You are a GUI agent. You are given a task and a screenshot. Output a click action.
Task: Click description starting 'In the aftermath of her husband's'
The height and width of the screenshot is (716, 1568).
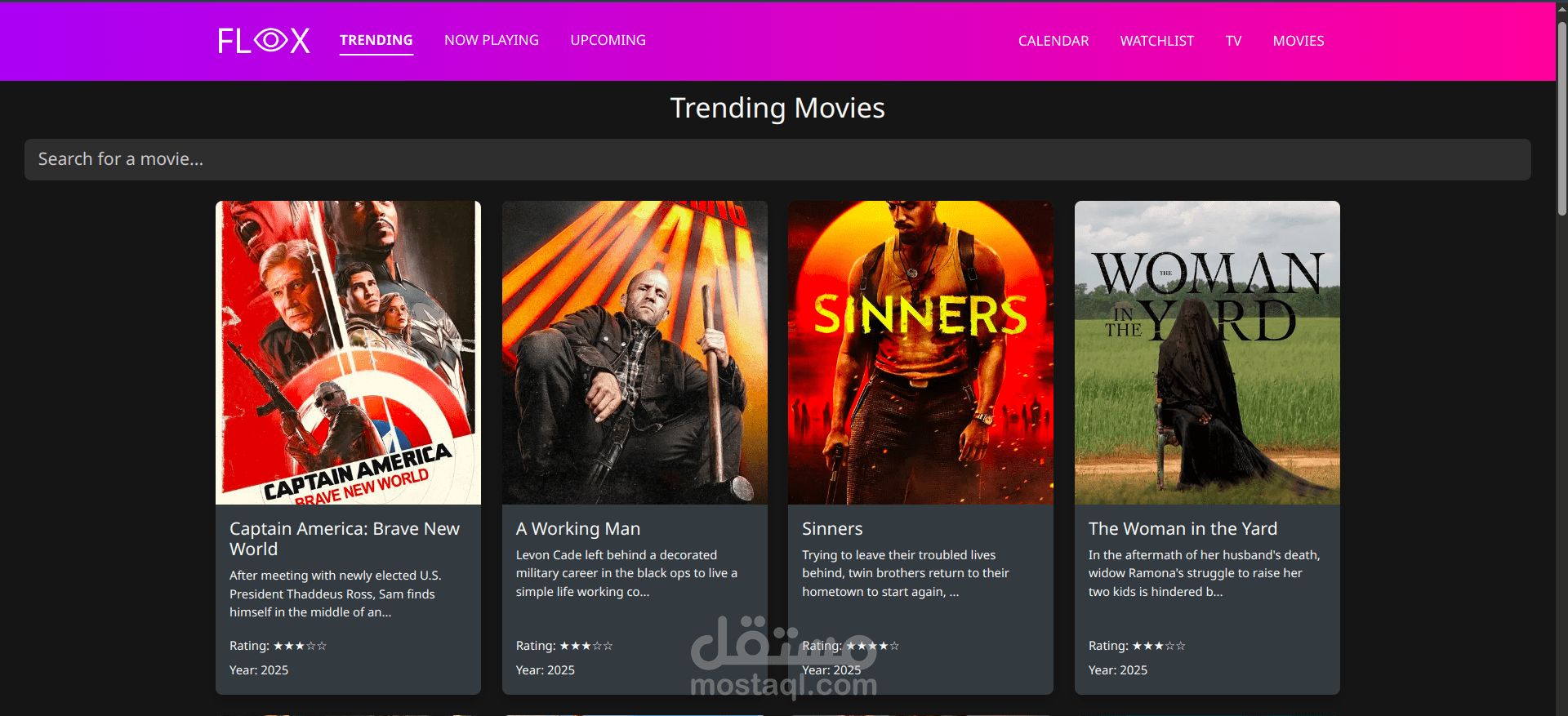pos(1205,573)
